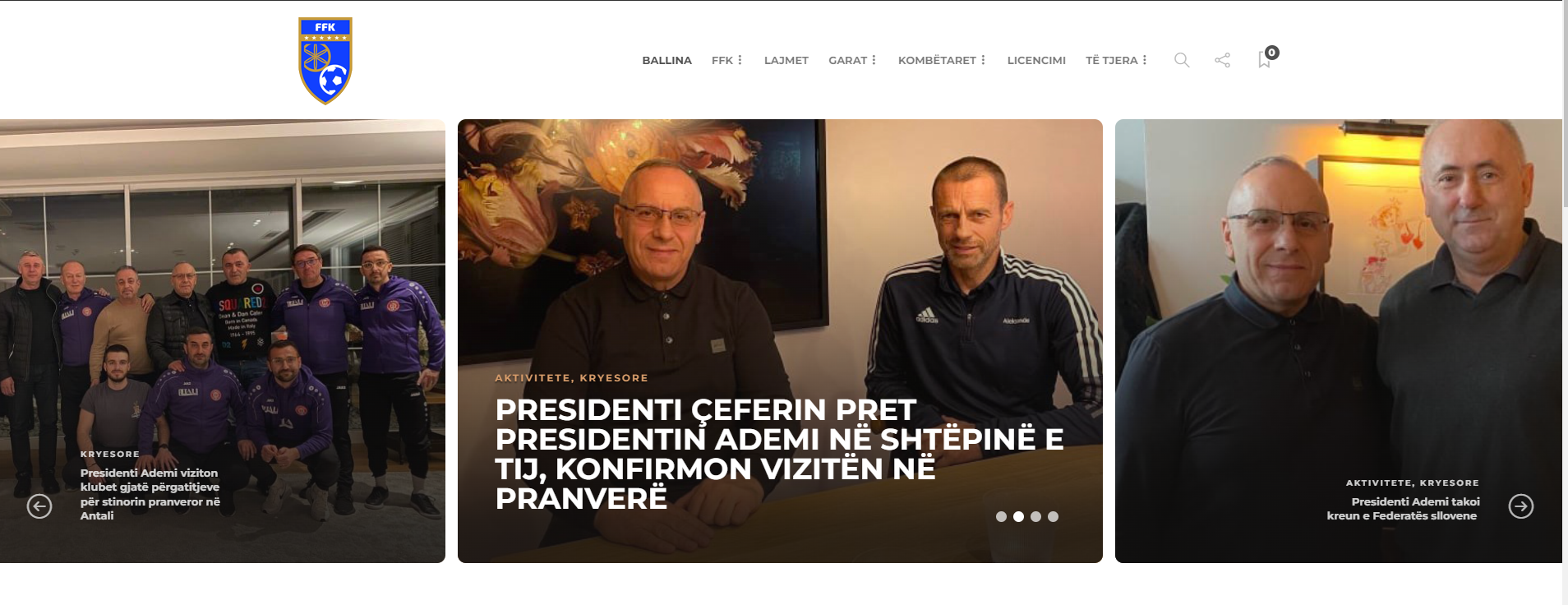Open the BALLINA menu item

click(666, 60)
